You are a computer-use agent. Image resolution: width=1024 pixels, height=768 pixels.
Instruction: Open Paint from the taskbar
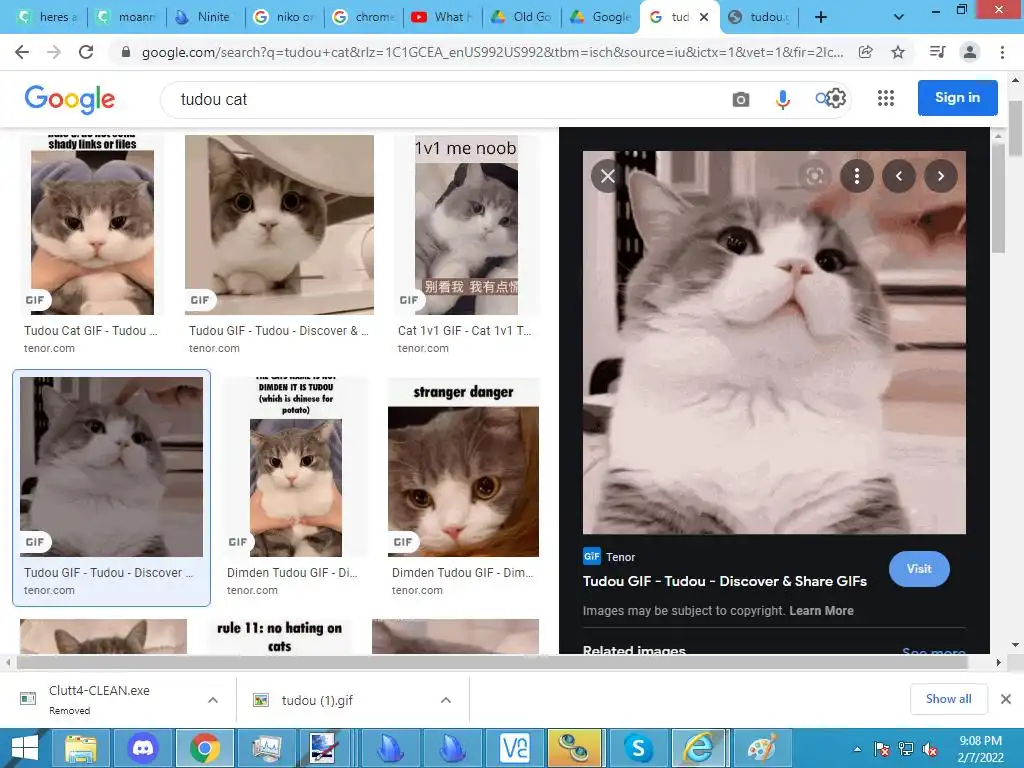tap(761, 748)
